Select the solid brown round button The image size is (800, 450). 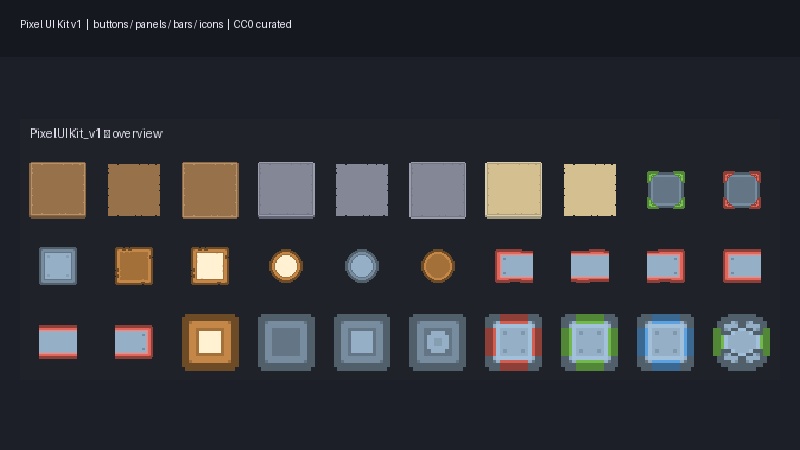pos(438,266)
